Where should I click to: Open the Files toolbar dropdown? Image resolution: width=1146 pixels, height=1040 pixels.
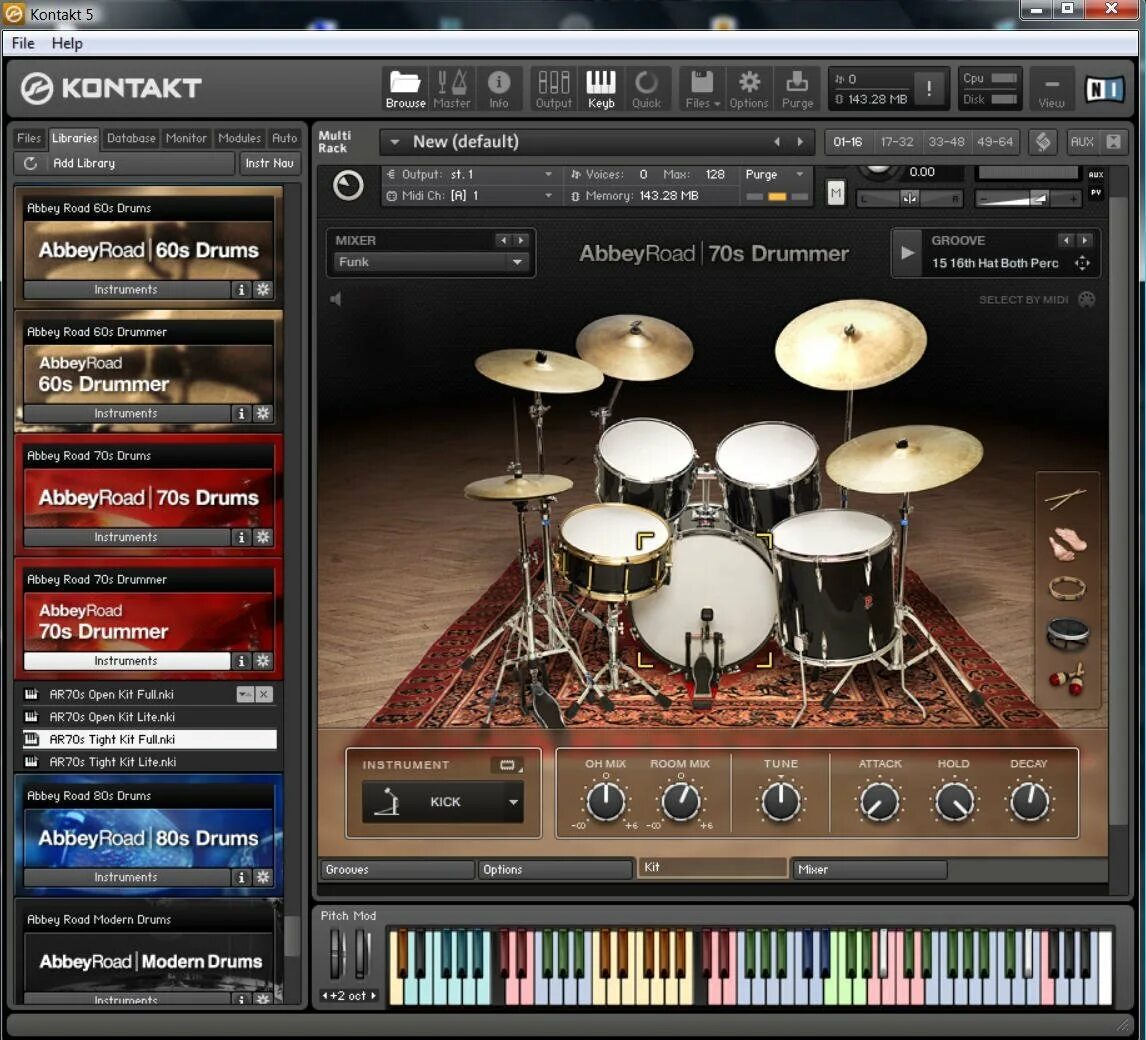point(702,88)
